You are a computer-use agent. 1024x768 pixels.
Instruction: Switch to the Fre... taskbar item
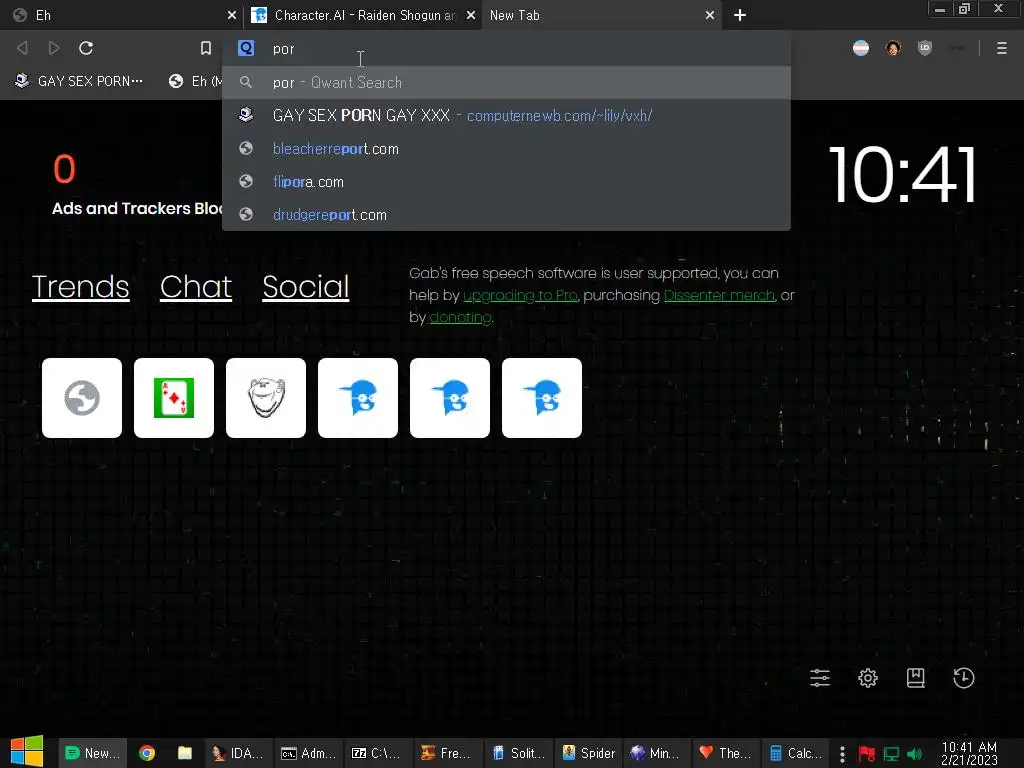click(x=447, y=753)
